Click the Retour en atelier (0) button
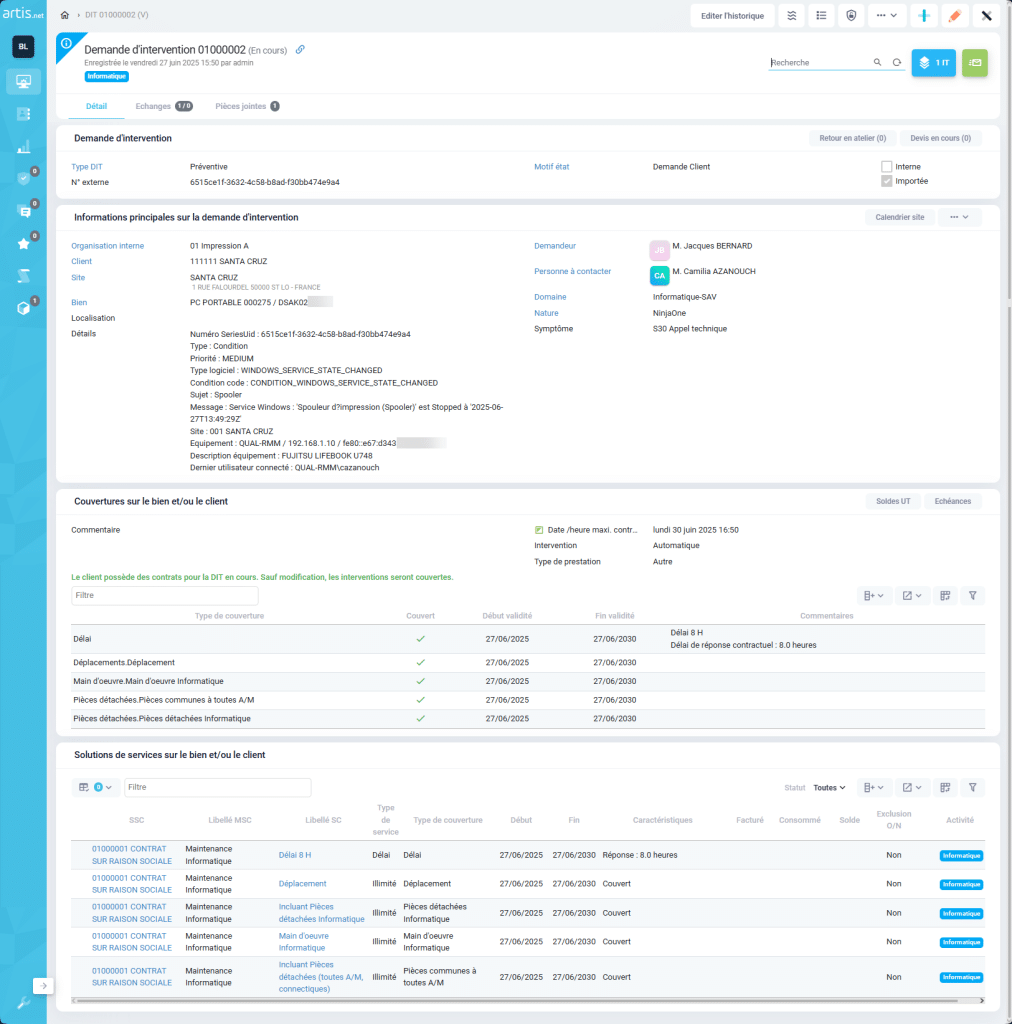This screenshot has height=1024, width=1012. [x=853, y=138]
